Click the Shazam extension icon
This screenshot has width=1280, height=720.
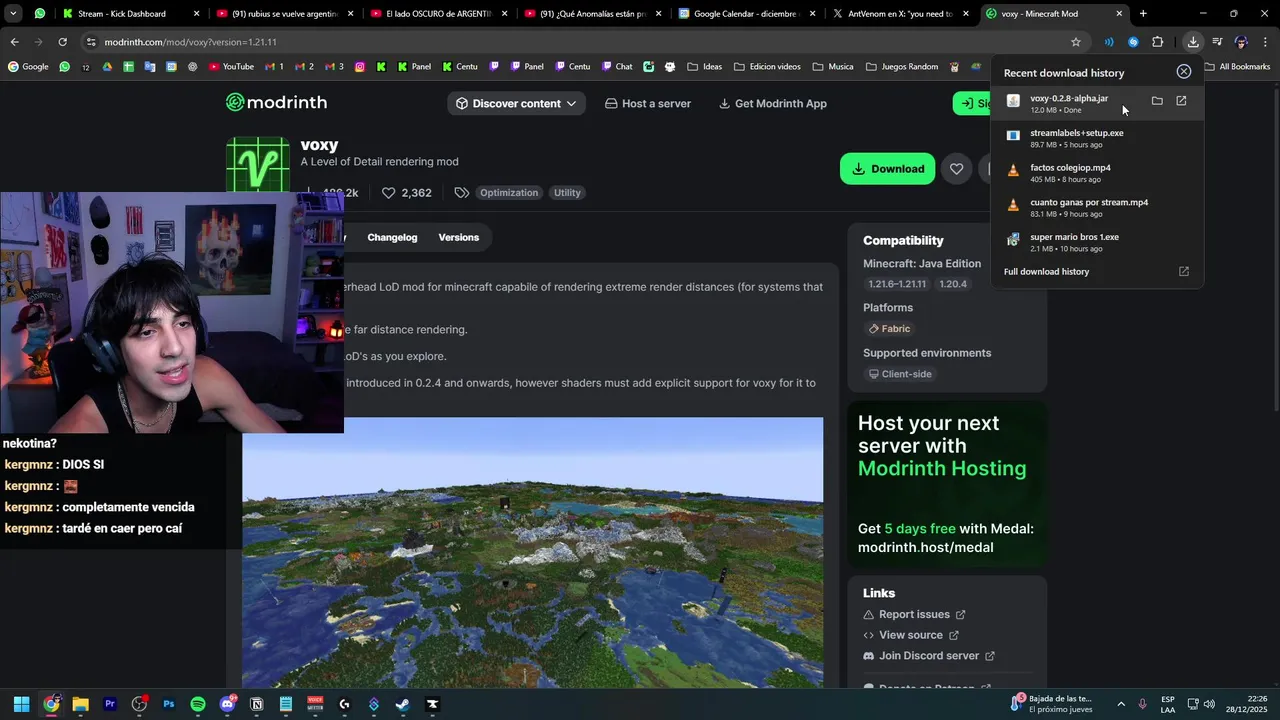(x=1133, y=42)
